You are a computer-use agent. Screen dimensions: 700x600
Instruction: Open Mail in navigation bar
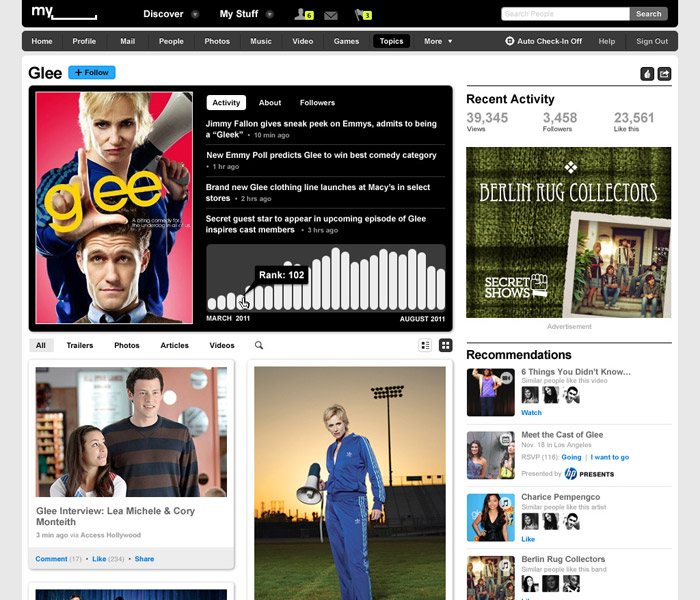127,41
